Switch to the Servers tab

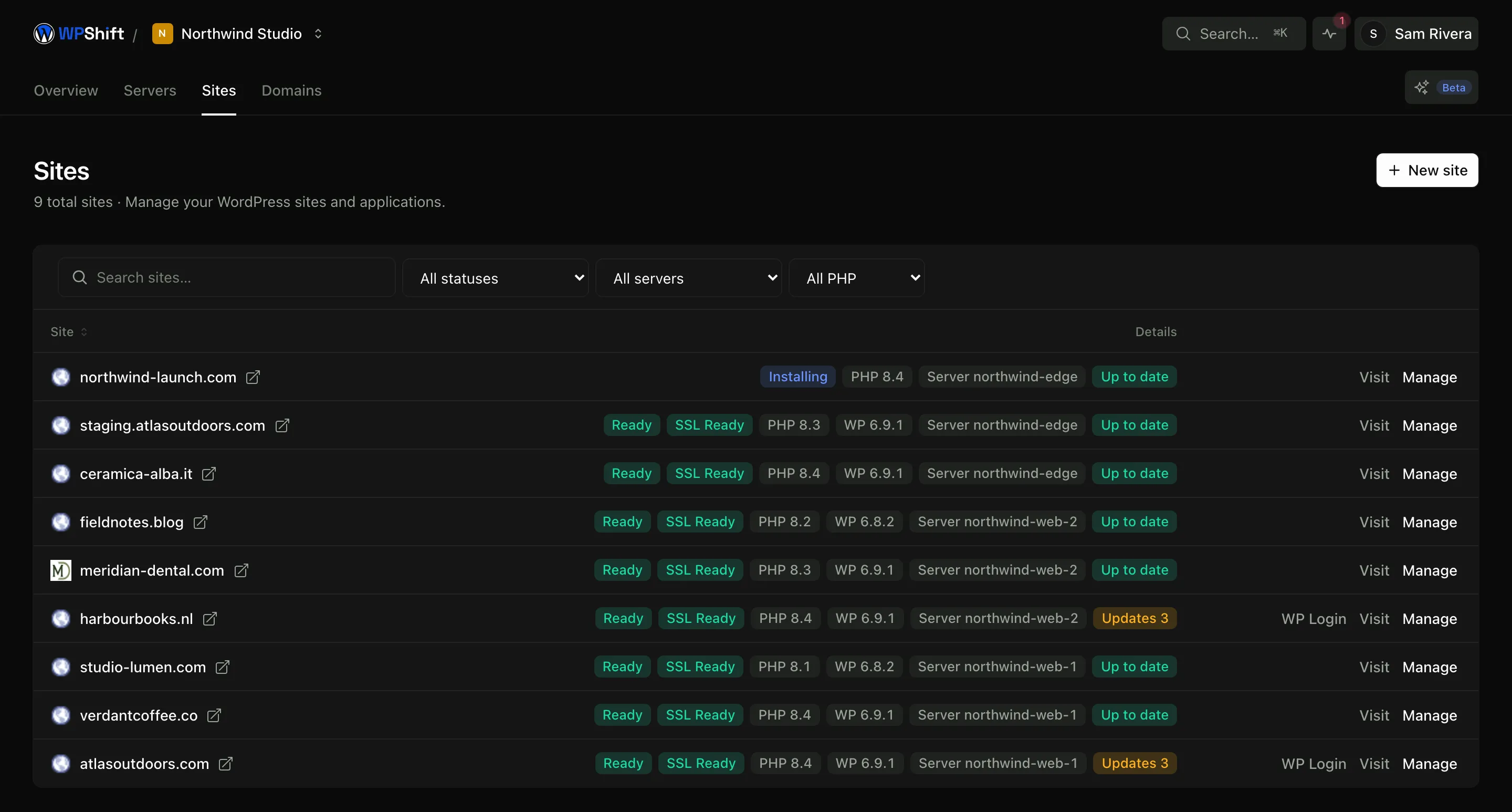click(x=150, y=90)
